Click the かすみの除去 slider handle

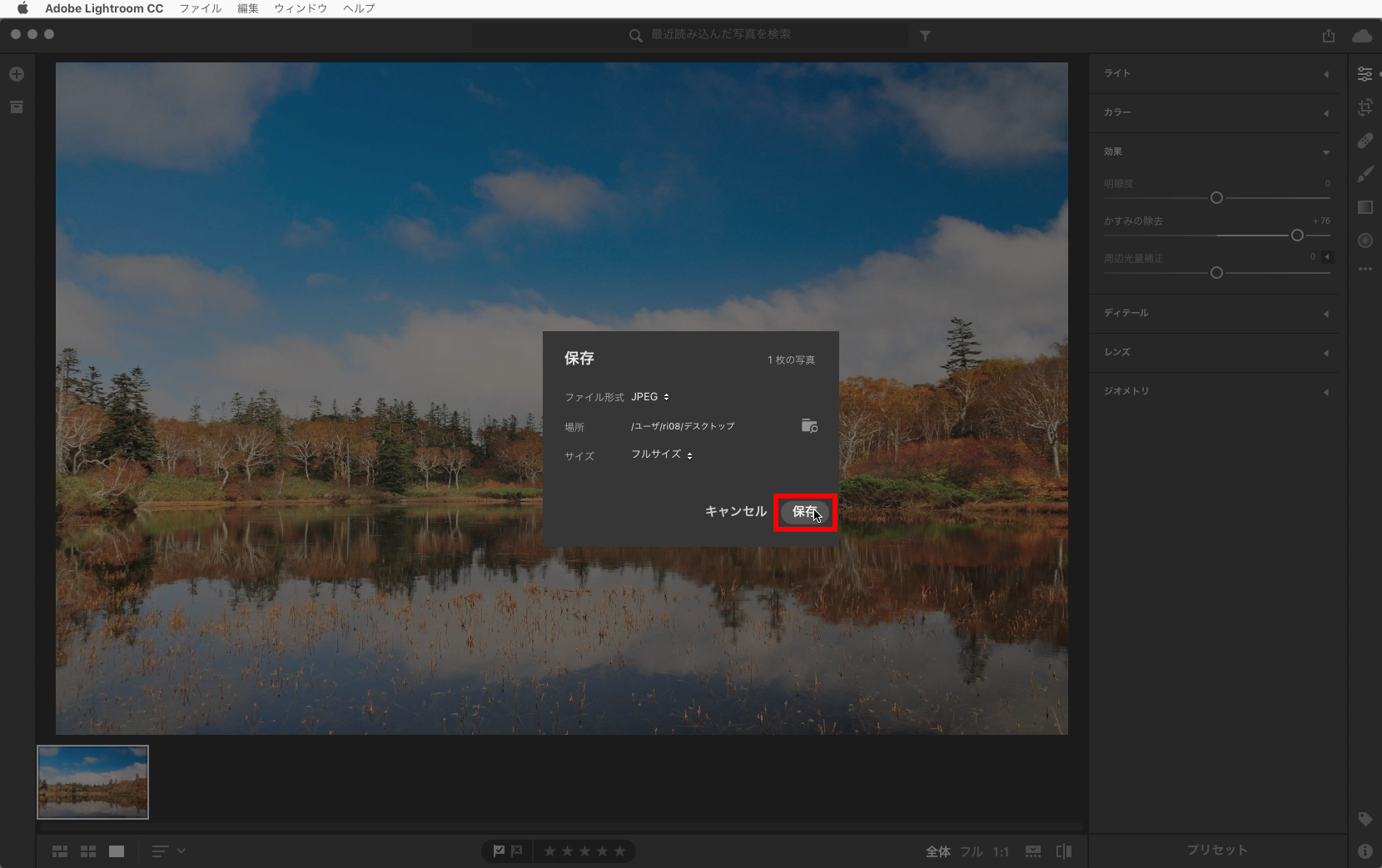tap(1297, 236)
